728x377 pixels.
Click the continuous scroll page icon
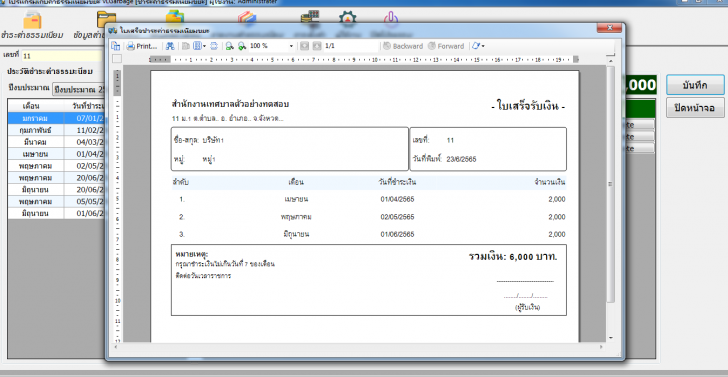214,46
